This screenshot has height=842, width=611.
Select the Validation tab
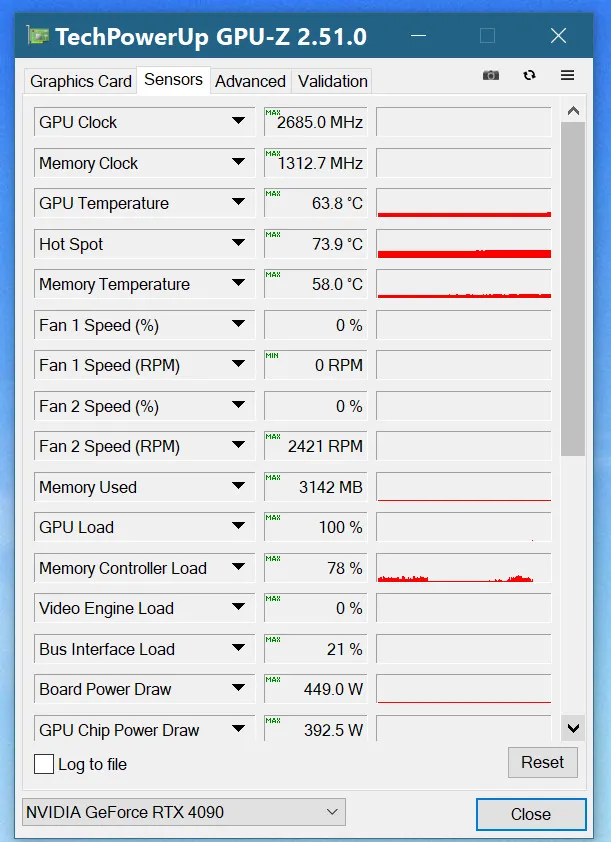pos(333,81)
